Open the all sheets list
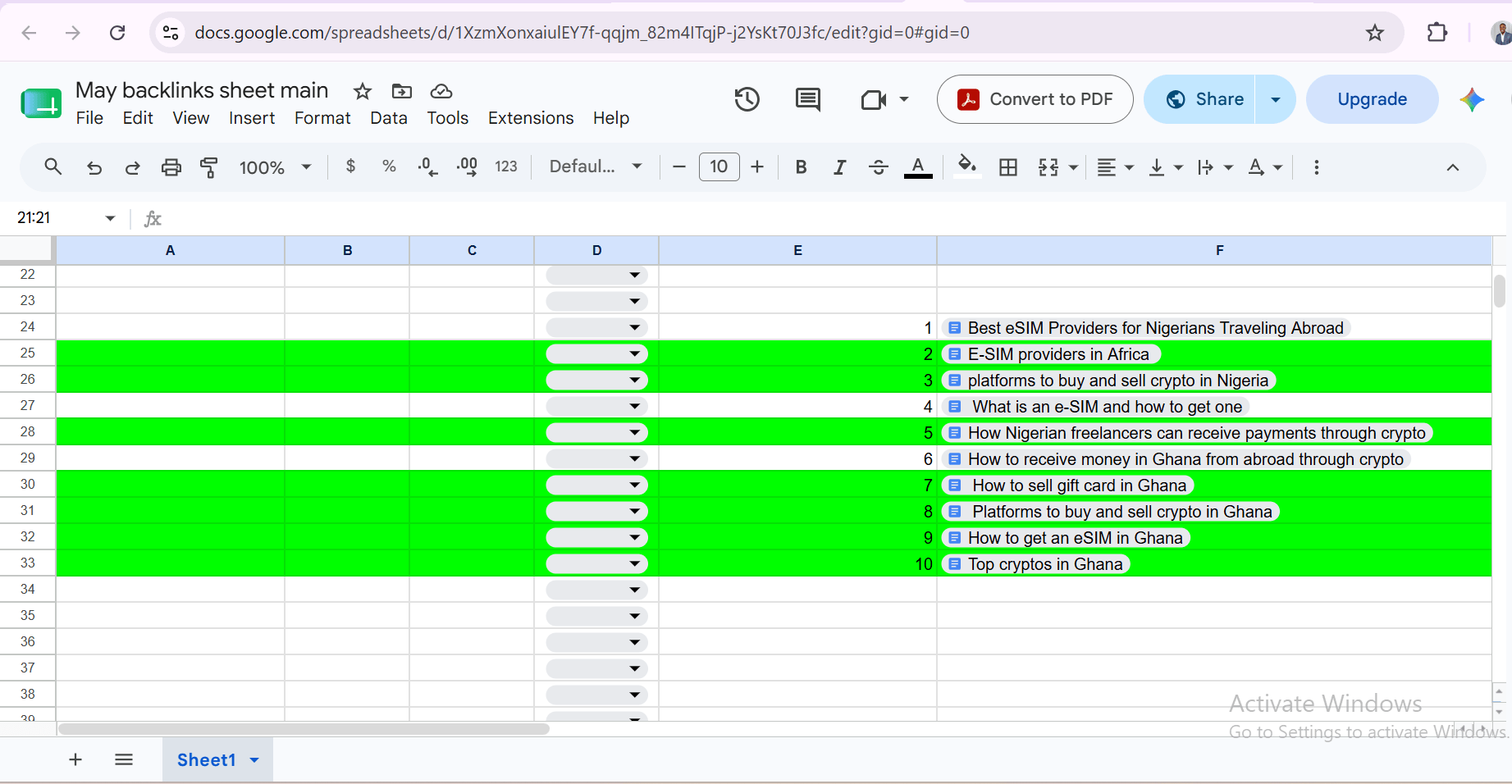Image resolution: width=1512 pixels, height=784 pixels. click(x=124, y=759)
